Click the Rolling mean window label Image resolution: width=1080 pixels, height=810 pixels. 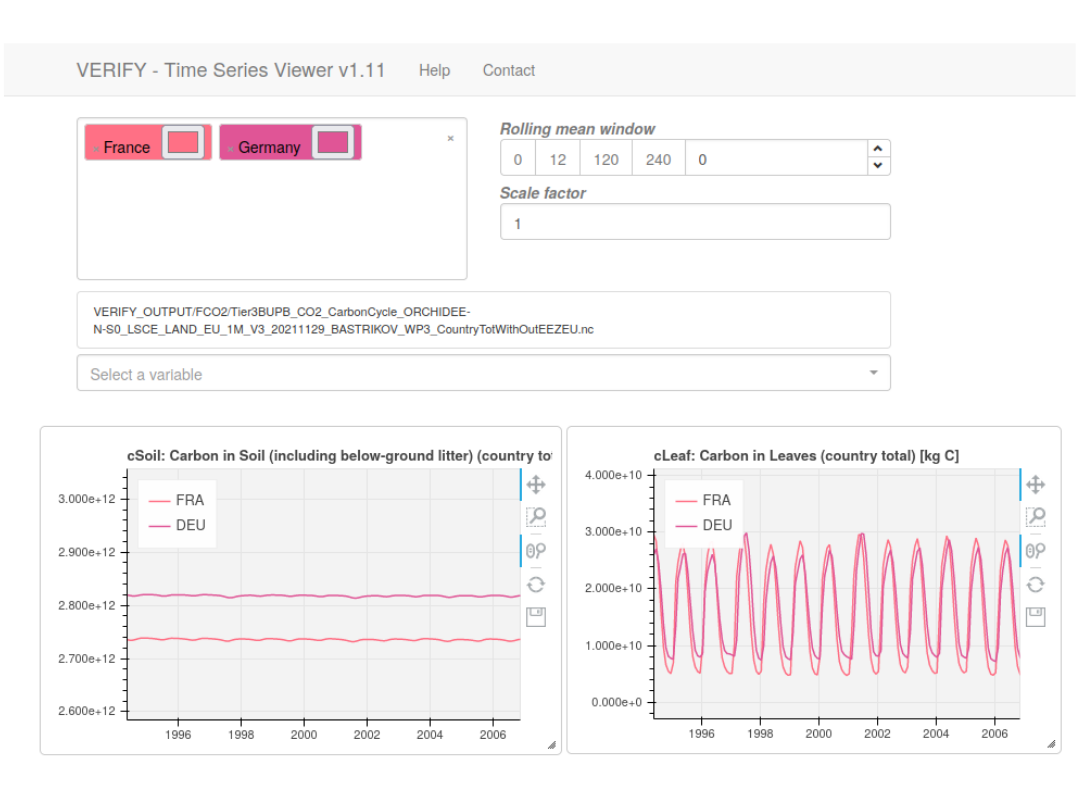(x=577, y=129)
